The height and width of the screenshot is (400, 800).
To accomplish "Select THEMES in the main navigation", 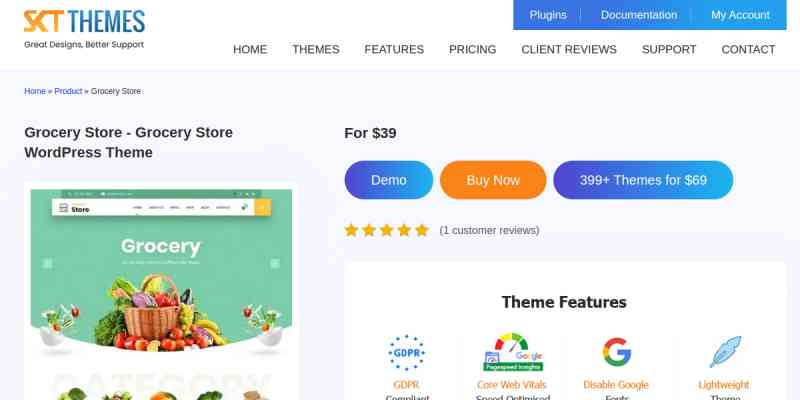I will [x=316, y=49].
